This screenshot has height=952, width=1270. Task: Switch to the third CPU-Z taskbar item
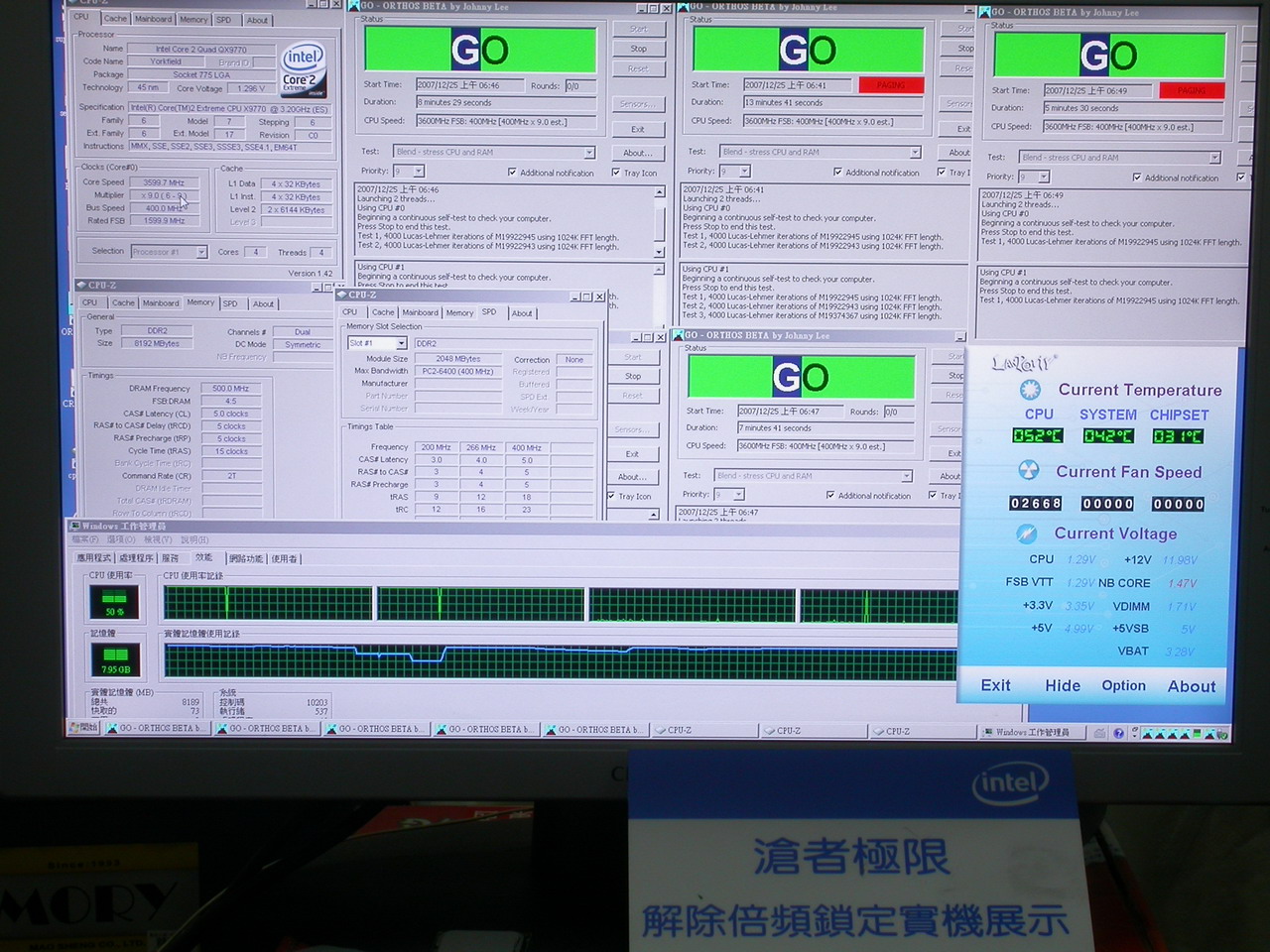923,732
